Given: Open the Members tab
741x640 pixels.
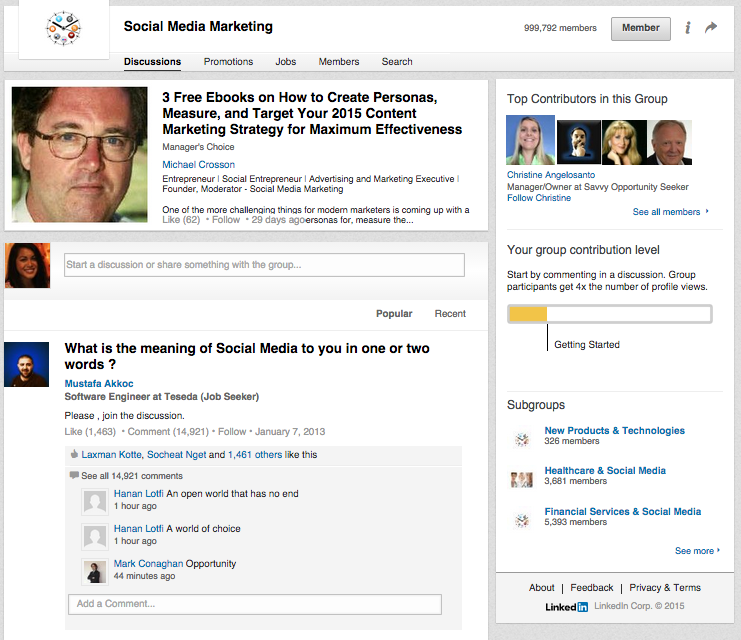Looking at the screenshot, I should point(339,61).
